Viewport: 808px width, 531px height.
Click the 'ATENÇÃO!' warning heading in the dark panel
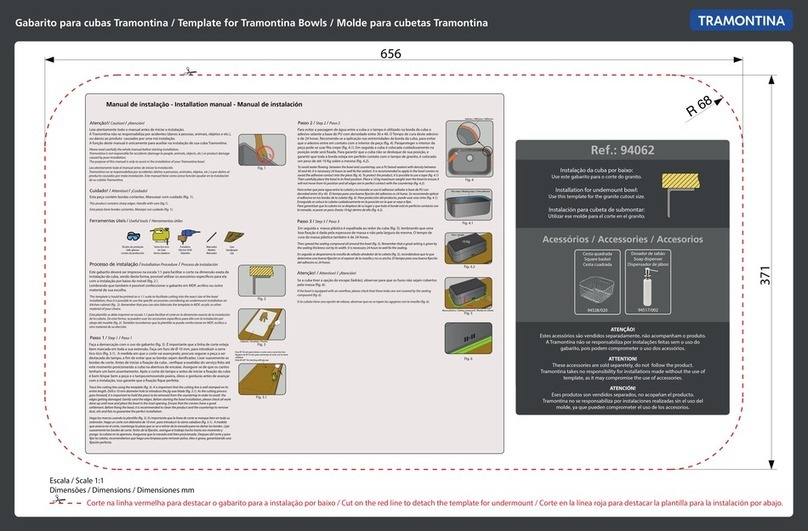(622, 329)
